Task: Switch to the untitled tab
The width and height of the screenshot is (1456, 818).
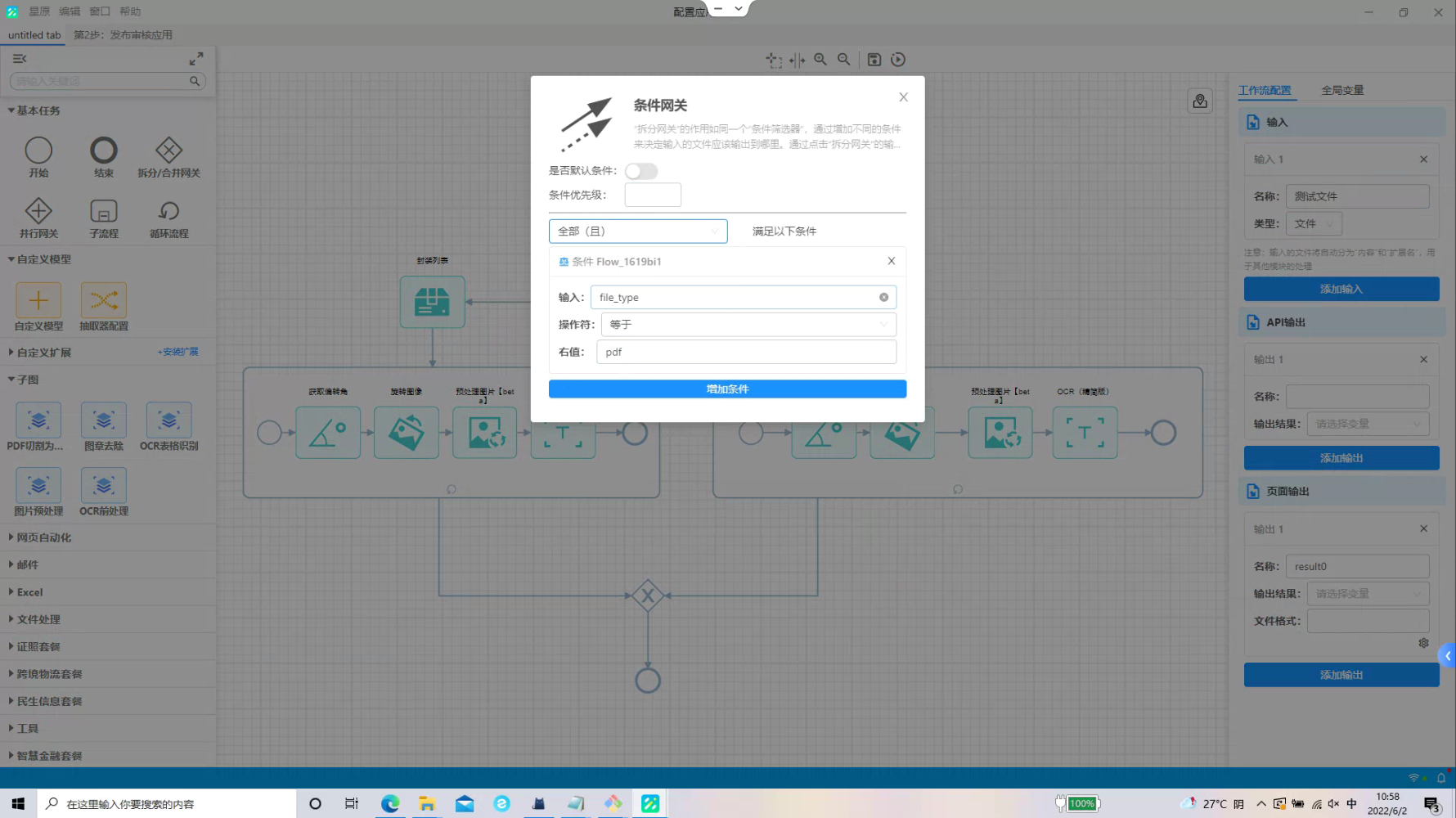Action: pyautogui.click(x=34, y=35)
